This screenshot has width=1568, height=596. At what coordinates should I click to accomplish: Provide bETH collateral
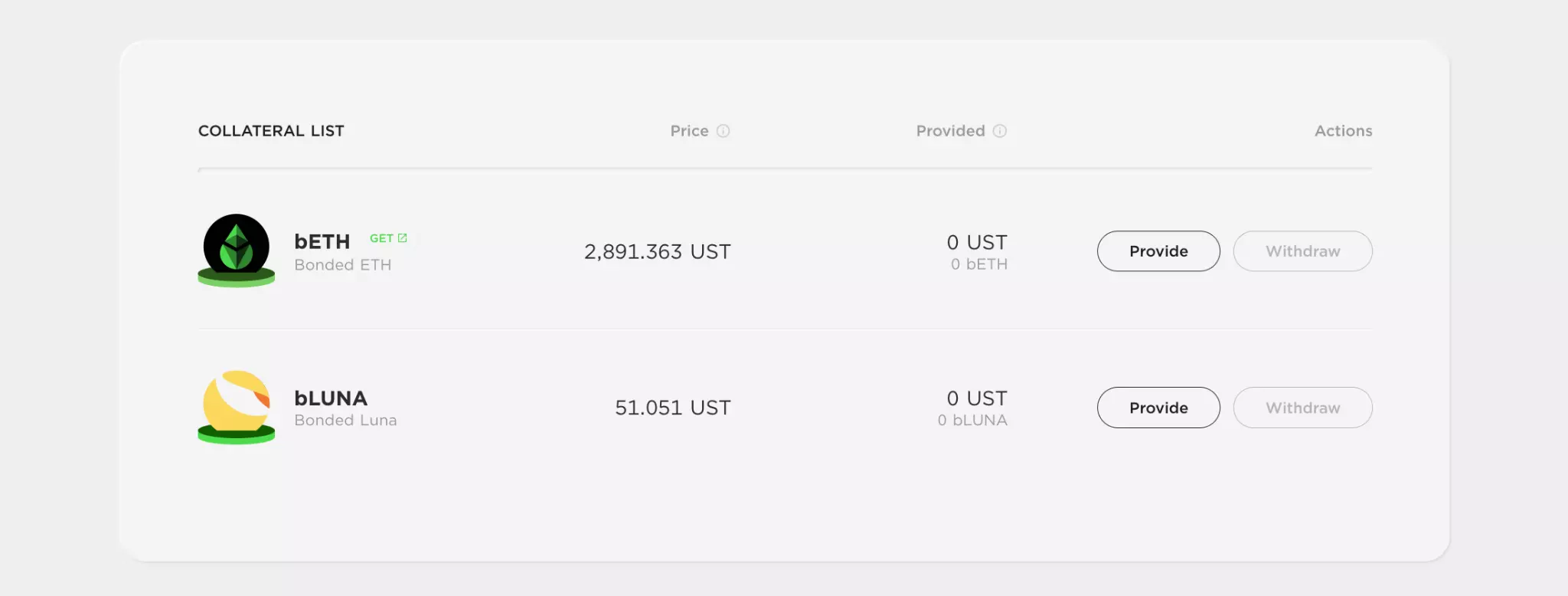tap(1158, 251)
